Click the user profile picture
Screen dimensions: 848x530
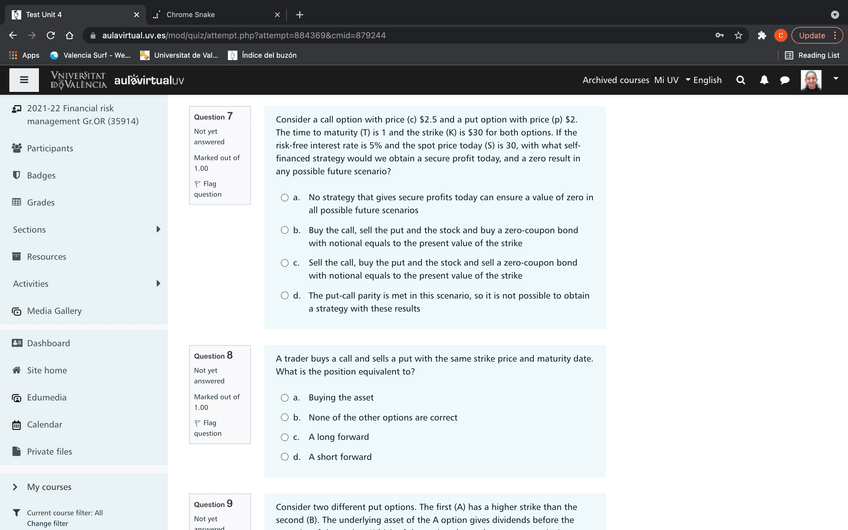point(811,80)
